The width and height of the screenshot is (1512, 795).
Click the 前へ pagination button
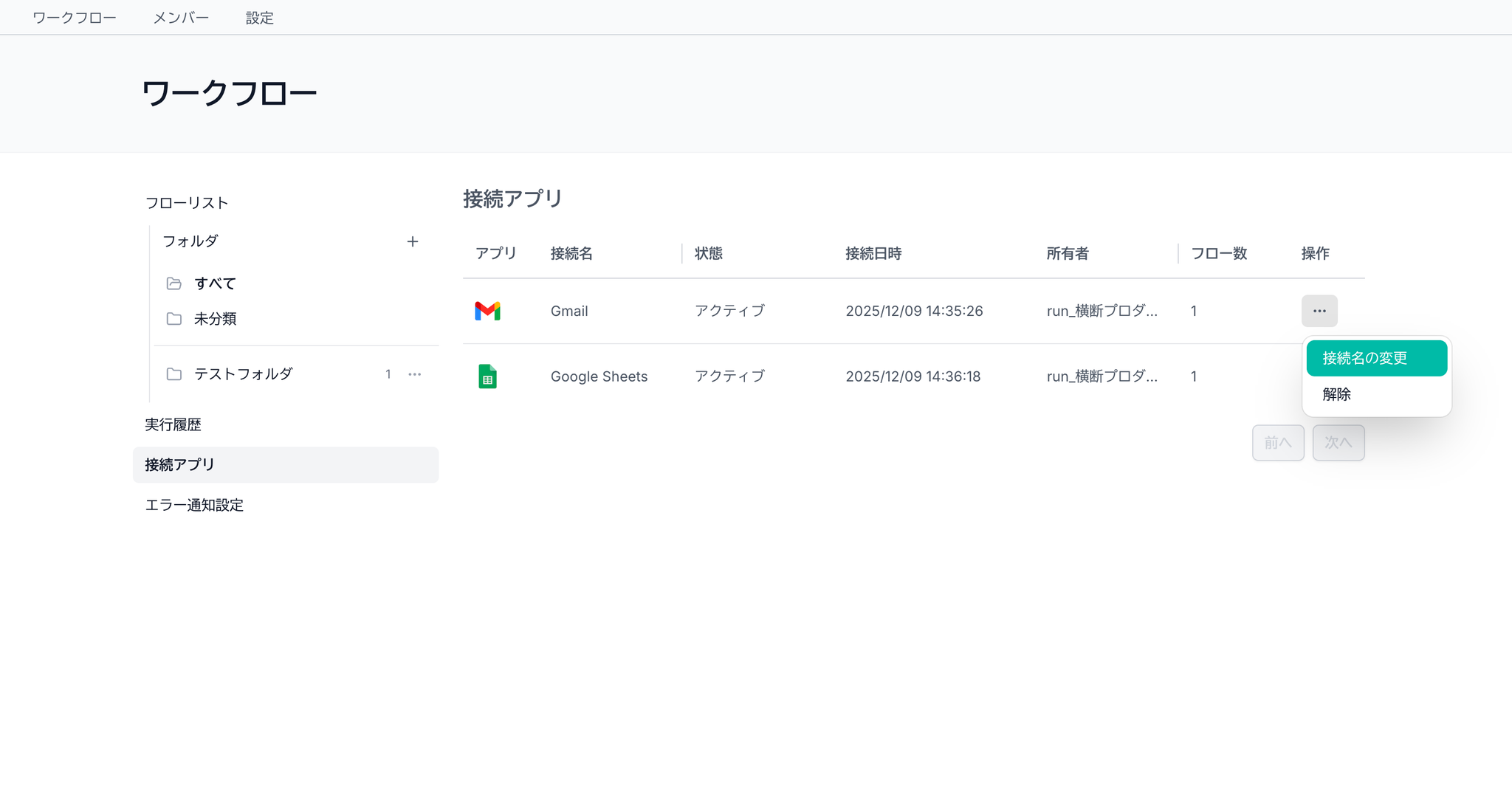pos(1277,443)
